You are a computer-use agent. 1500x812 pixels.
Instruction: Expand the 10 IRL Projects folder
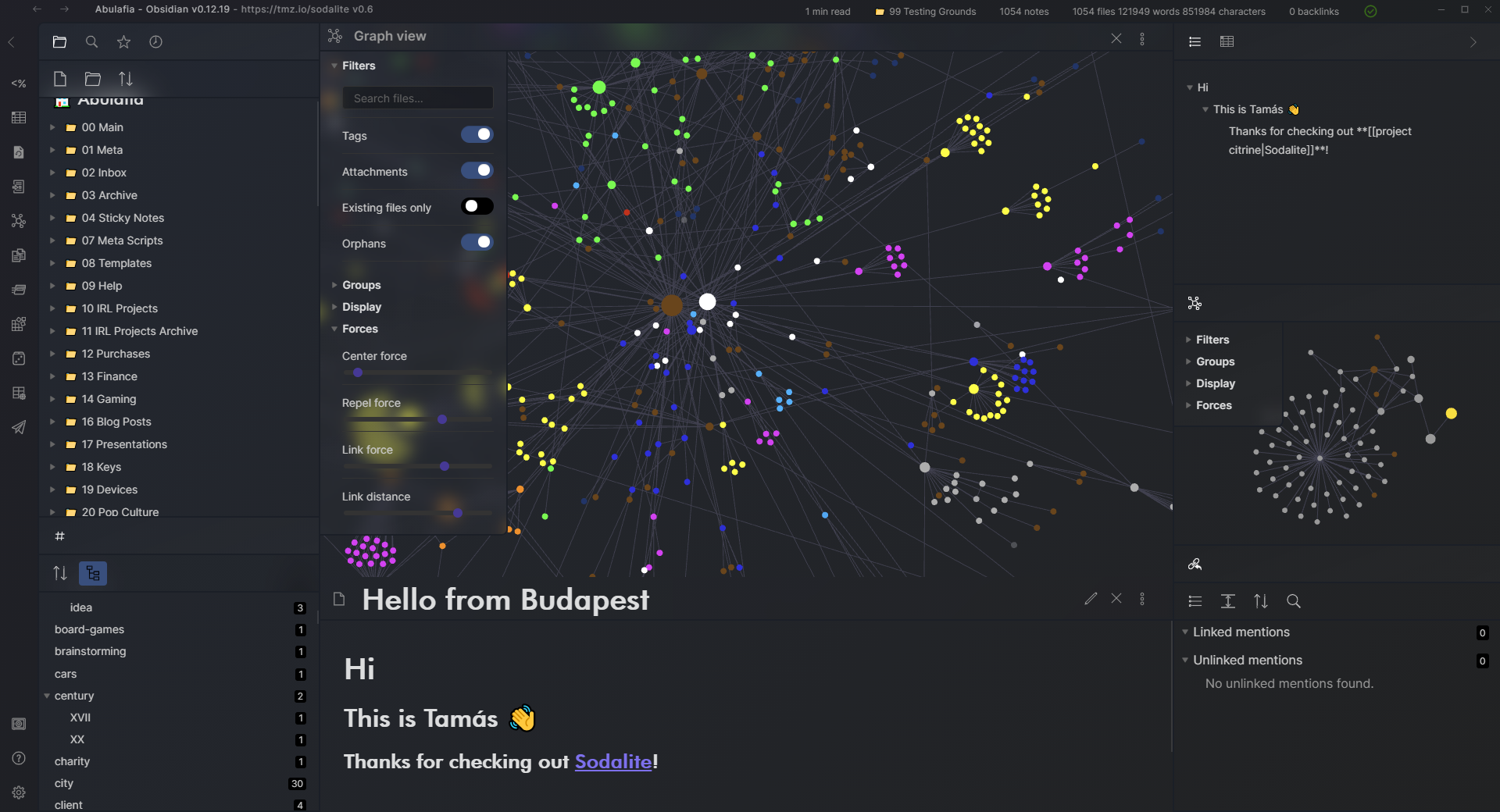[52, 308]
